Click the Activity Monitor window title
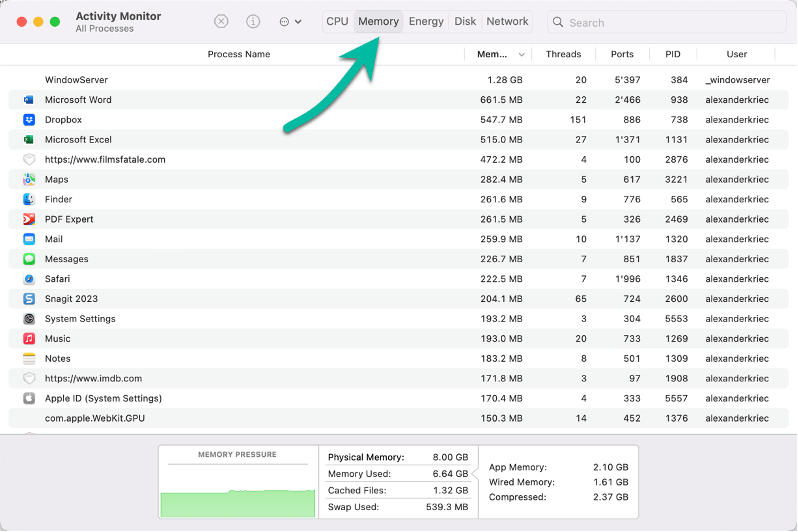The image size is (798, 532). tap(118, 16)
